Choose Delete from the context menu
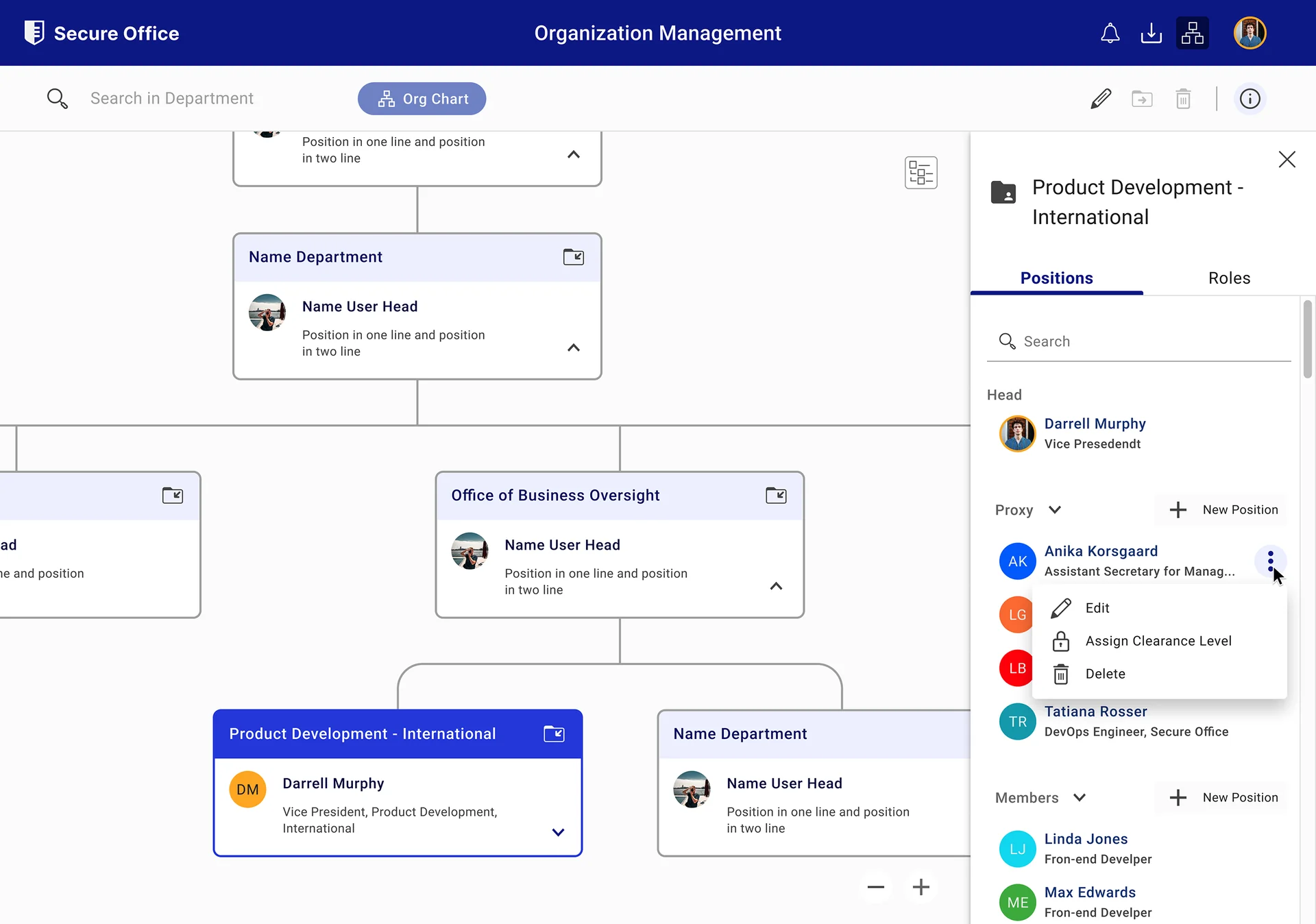Image resolution: width=1316 pixels, height=924 pixels. (x=1160, y=674)
